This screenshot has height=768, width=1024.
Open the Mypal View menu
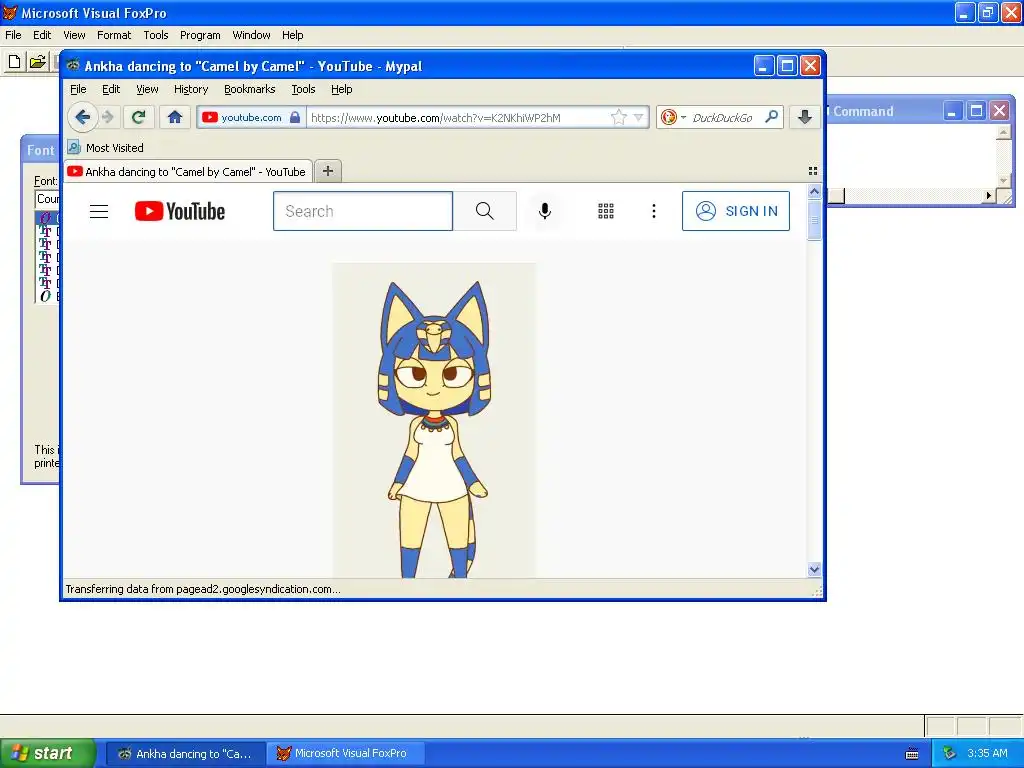tap(147, 89)
